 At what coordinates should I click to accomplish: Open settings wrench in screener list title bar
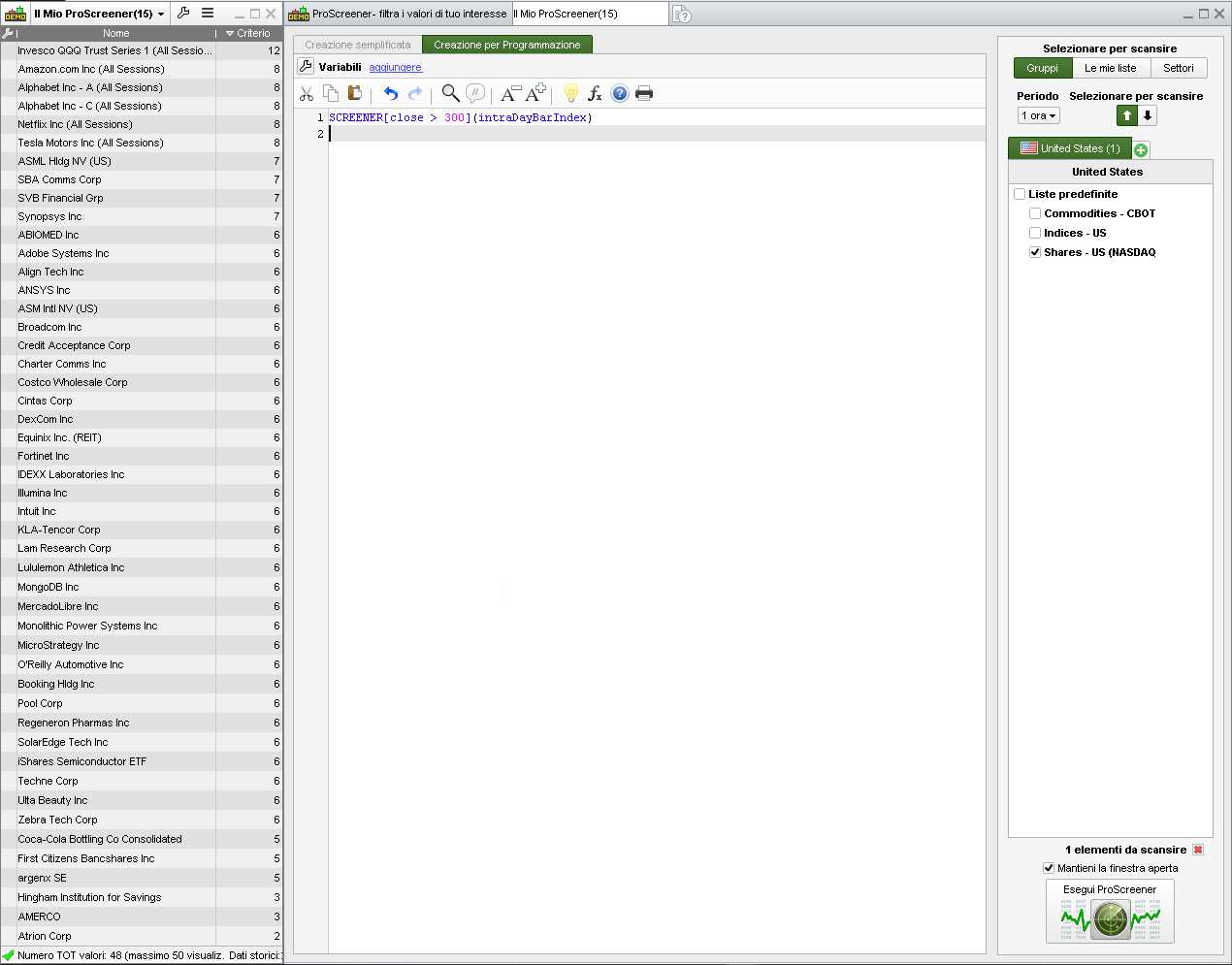coord(183,13)
